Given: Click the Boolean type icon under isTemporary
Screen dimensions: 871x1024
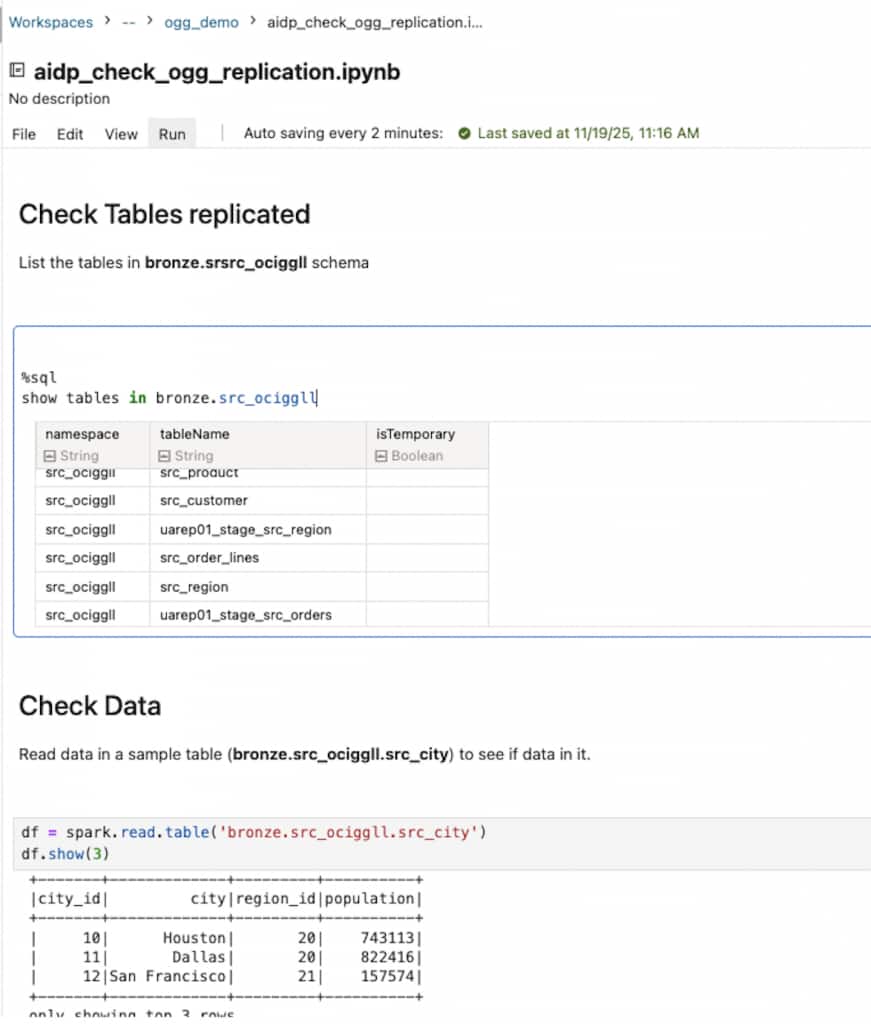Looking at the screenshot, I should [x=382, y=456].
